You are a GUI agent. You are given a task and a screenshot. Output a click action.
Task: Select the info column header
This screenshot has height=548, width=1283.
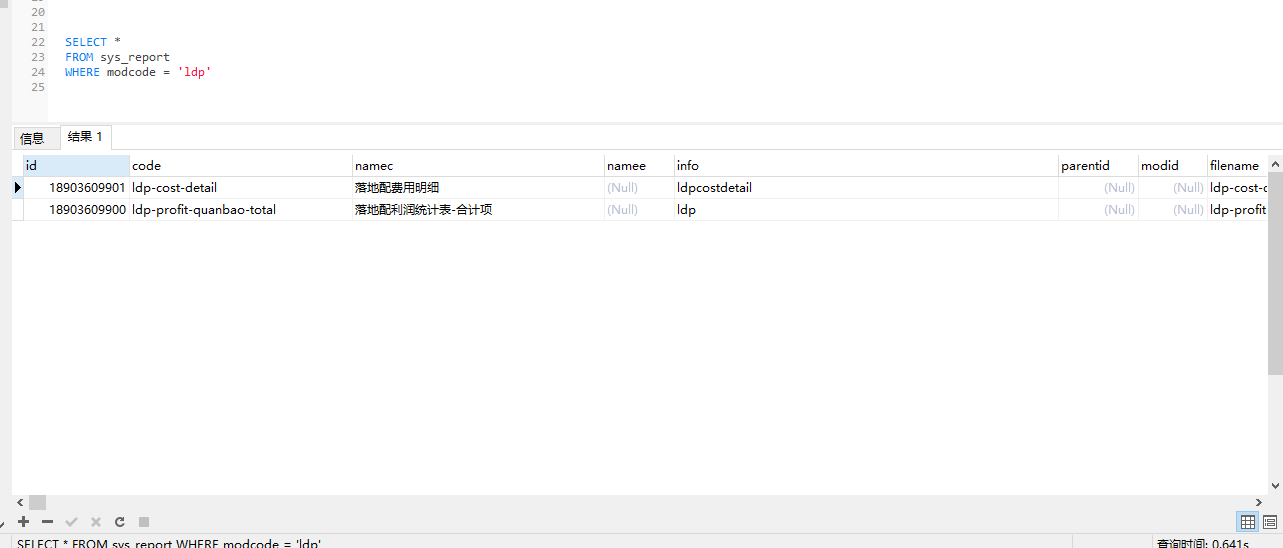click(x=866, y=166)
